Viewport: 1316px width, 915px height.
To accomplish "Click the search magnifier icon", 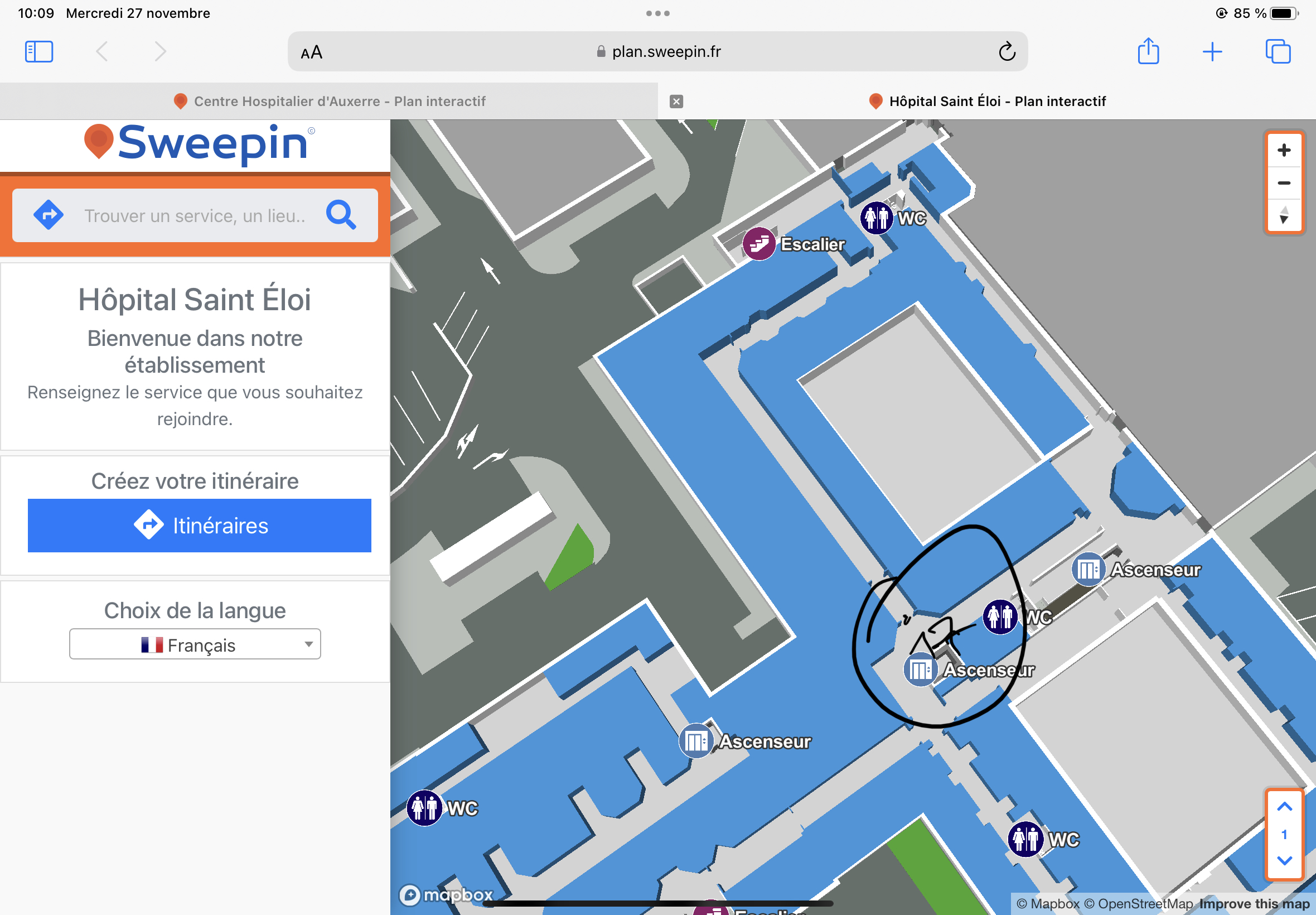I will pos(341,215).
